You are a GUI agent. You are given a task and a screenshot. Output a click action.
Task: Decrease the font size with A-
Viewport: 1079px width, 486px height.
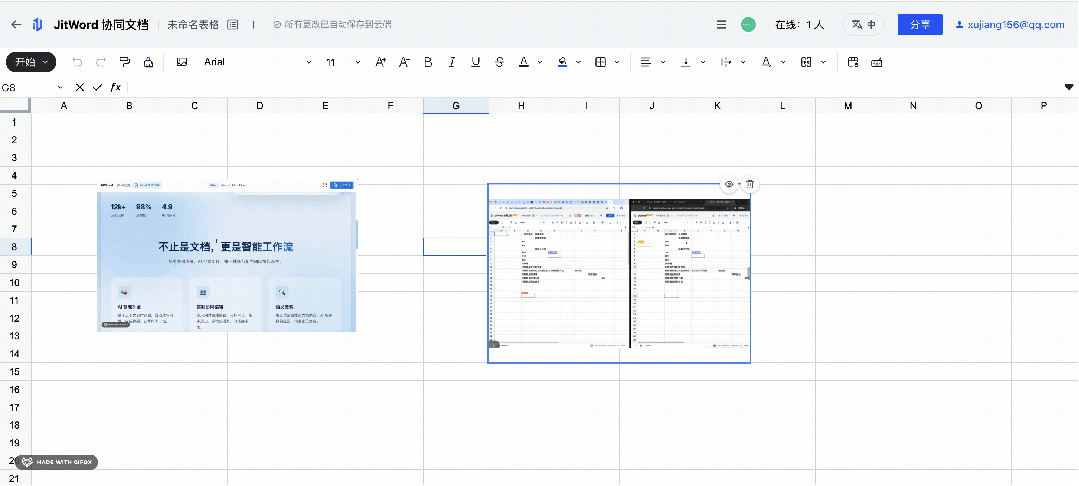click(405, 62)
